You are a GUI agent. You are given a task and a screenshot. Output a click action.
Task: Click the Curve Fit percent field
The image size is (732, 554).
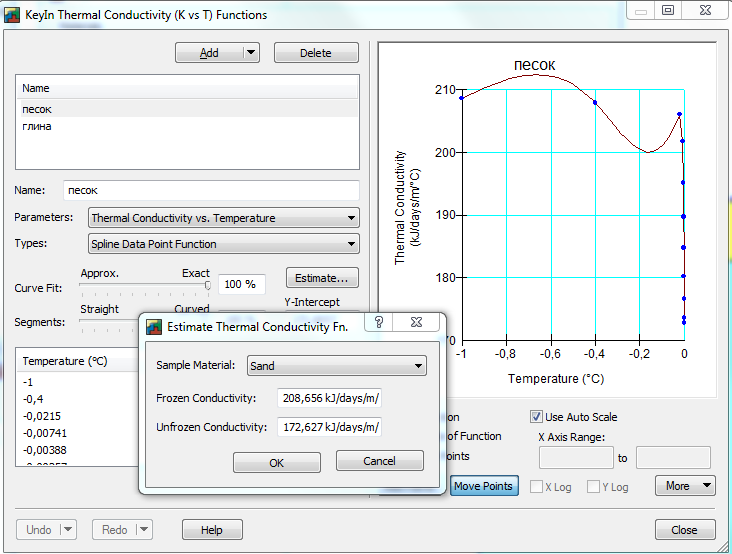pyautogui.click(x=241, y=284)
